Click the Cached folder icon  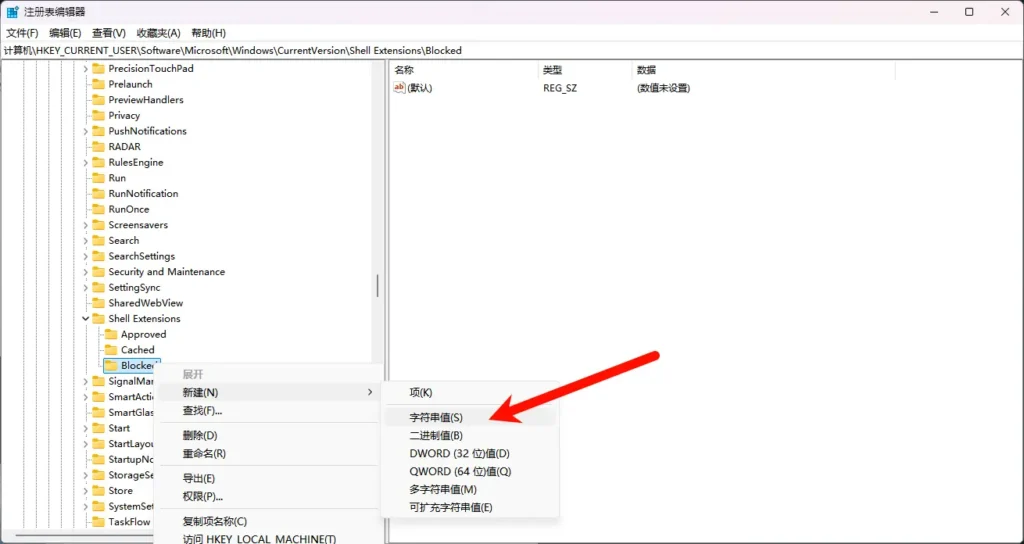[x=110, y=351]
